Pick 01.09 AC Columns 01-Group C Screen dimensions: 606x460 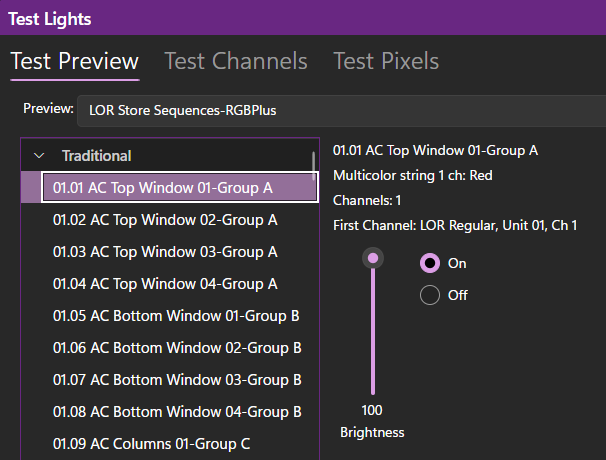151,443
